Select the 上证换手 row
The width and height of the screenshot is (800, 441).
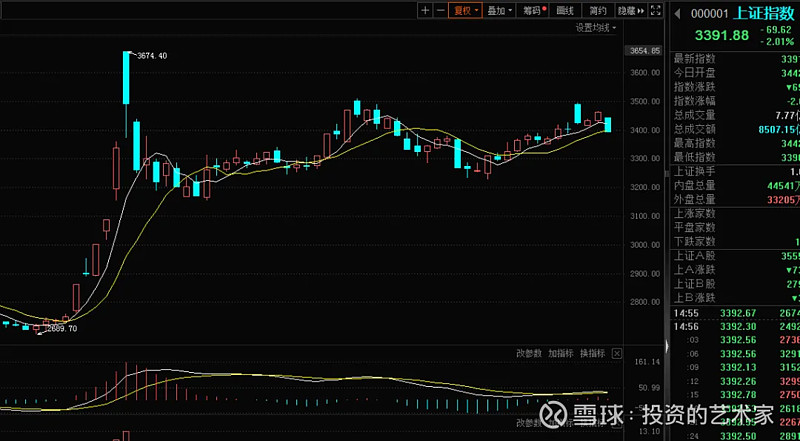pyautogui.click(x=735, y=172)
